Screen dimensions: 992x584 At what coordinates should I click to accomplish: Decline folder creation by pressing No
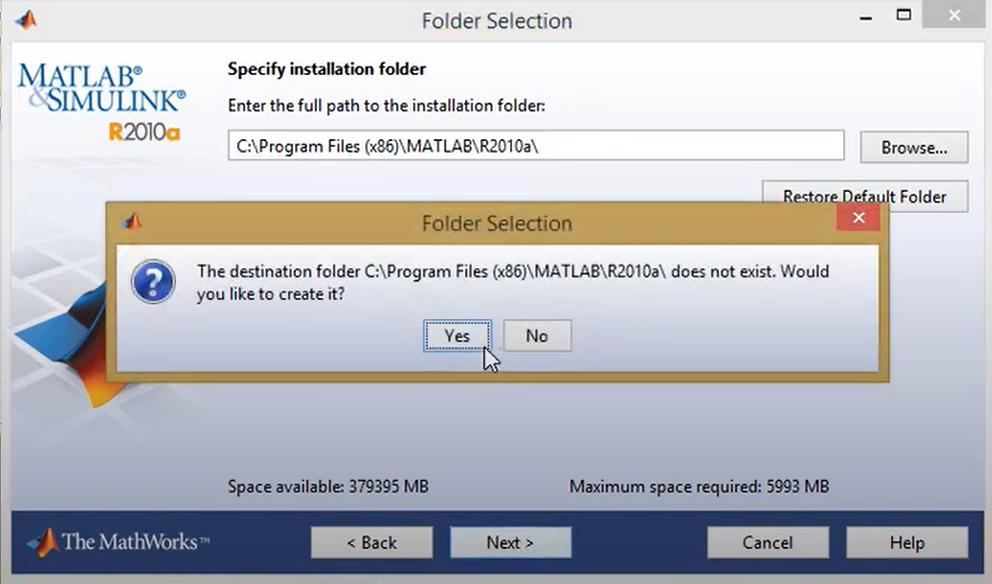[x=537, y=336]
